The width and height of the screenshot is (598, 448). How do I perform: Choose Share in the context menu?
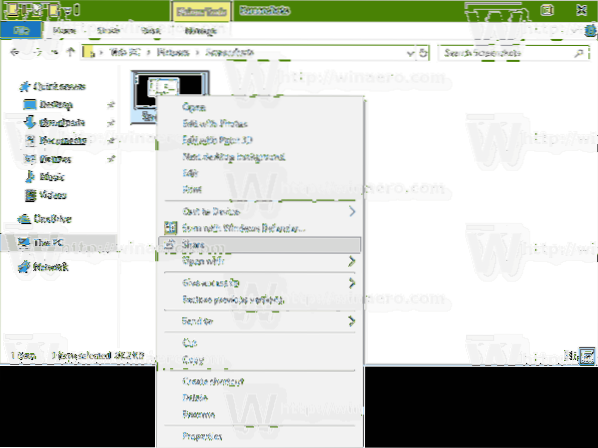click(259, 245)
